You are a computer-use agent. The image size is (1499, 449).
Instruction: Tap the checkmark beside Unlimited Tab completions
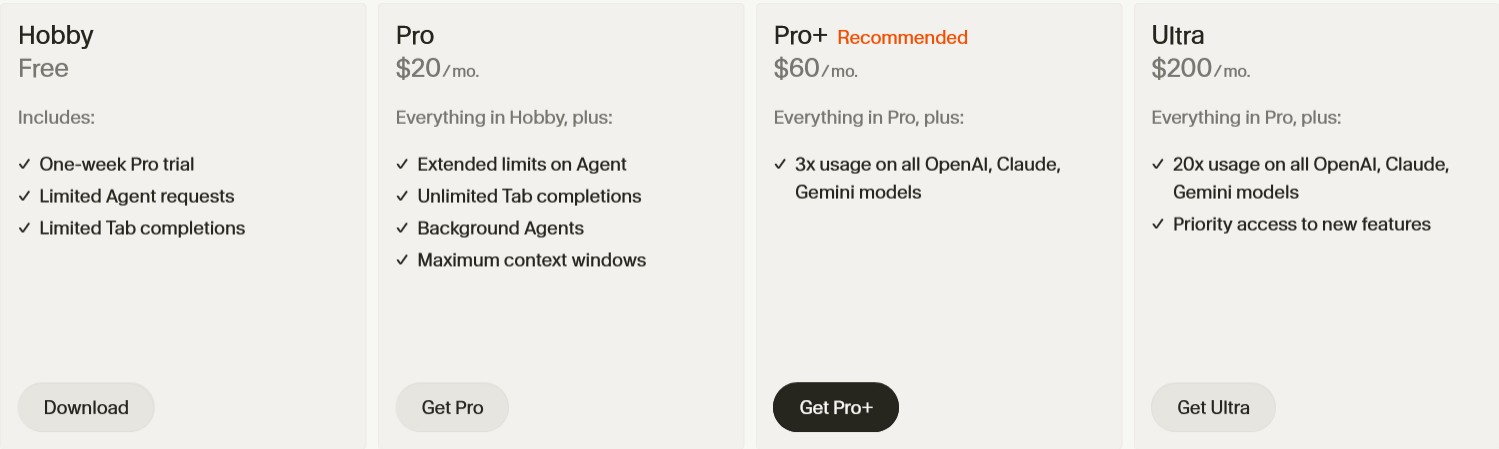402,196
